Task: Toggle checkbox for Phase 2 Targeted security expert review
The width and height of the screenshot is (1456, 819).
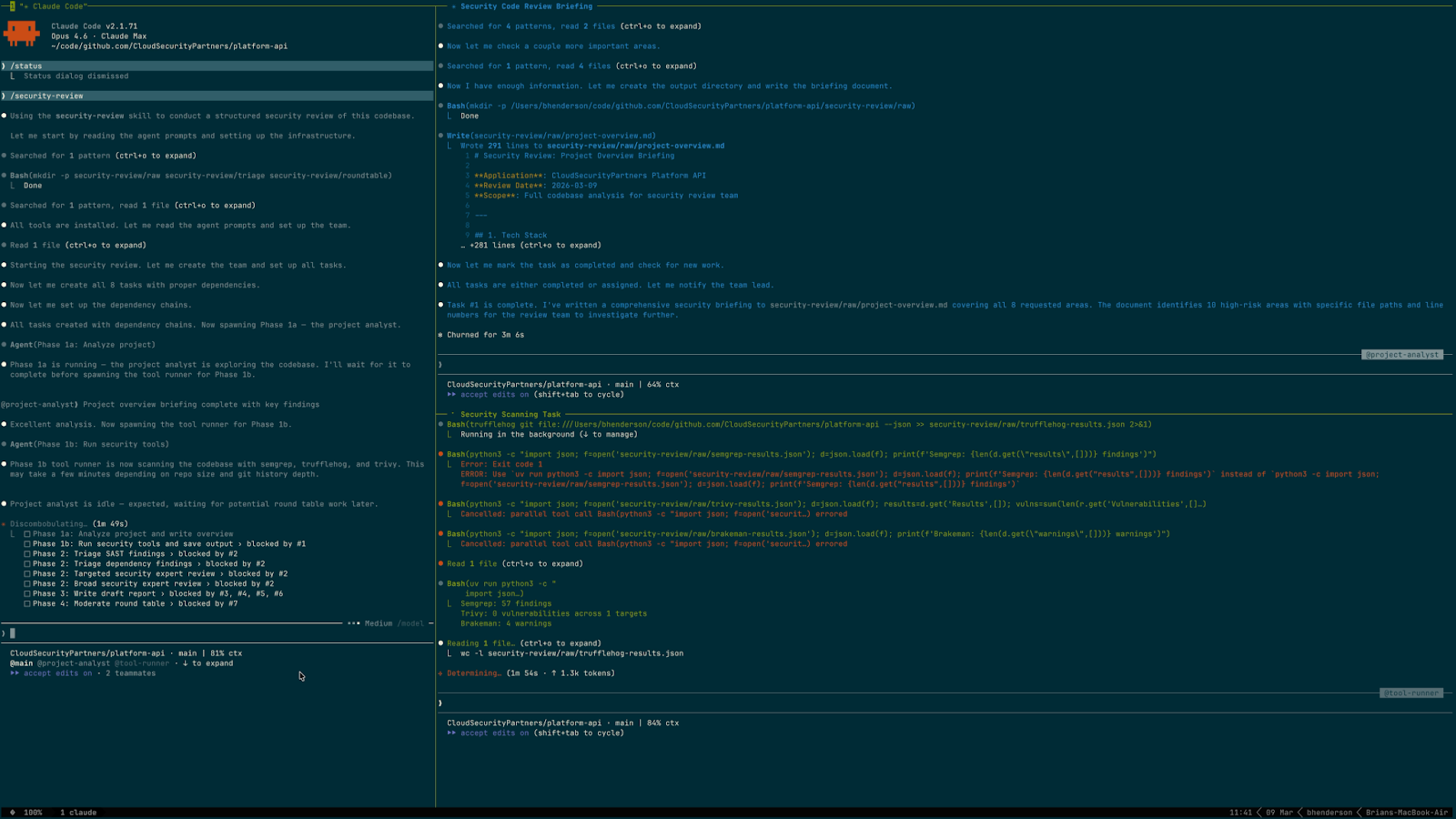Action: point(27,574)
